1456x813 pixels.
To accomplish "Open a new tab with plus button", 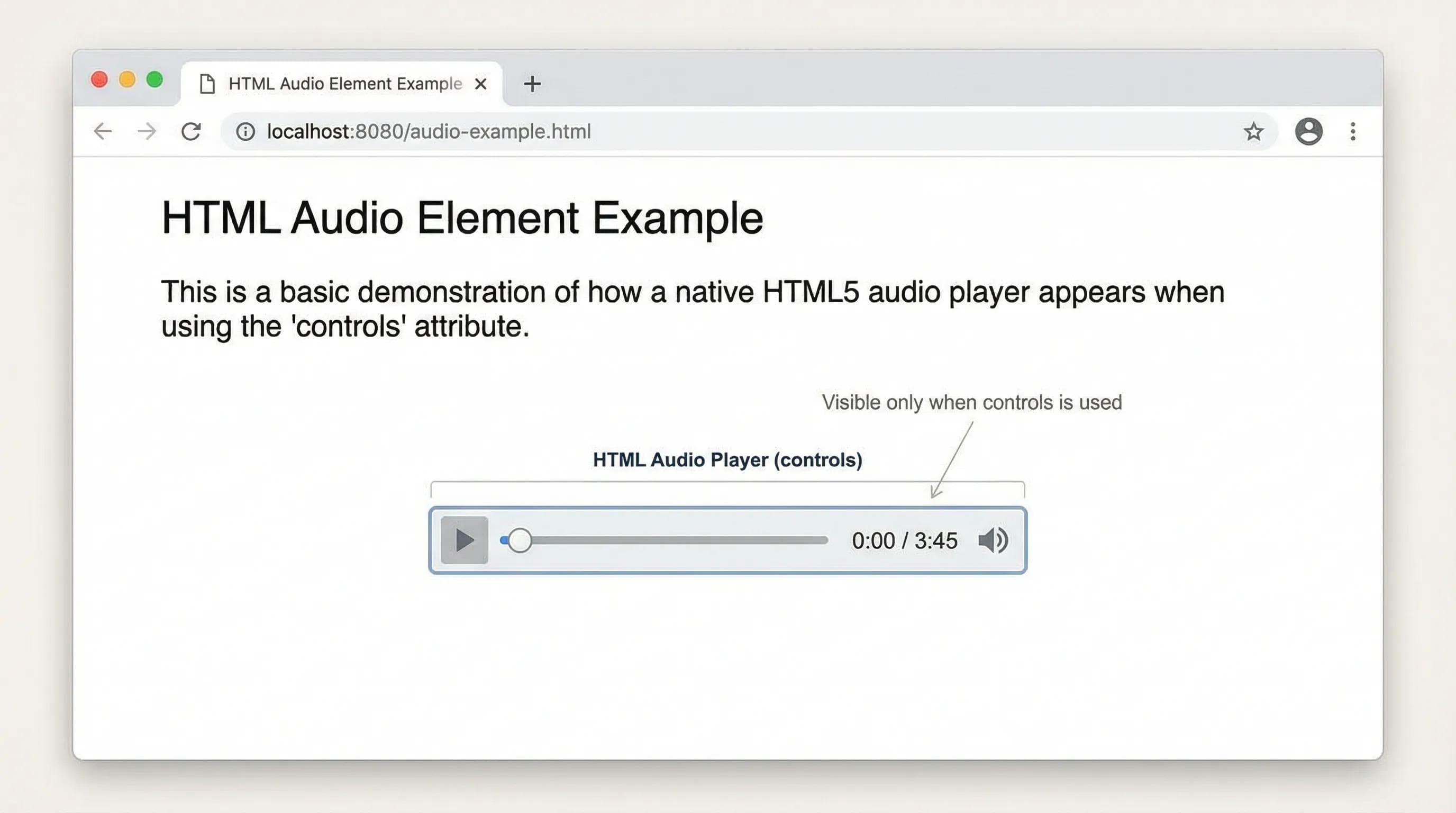I will point(532,84).
